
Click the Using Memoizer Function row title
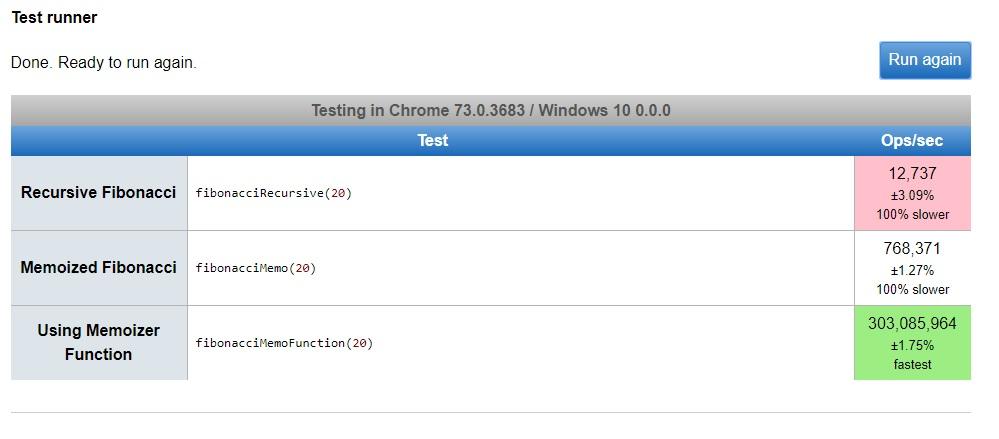click(x=98, y=342)
